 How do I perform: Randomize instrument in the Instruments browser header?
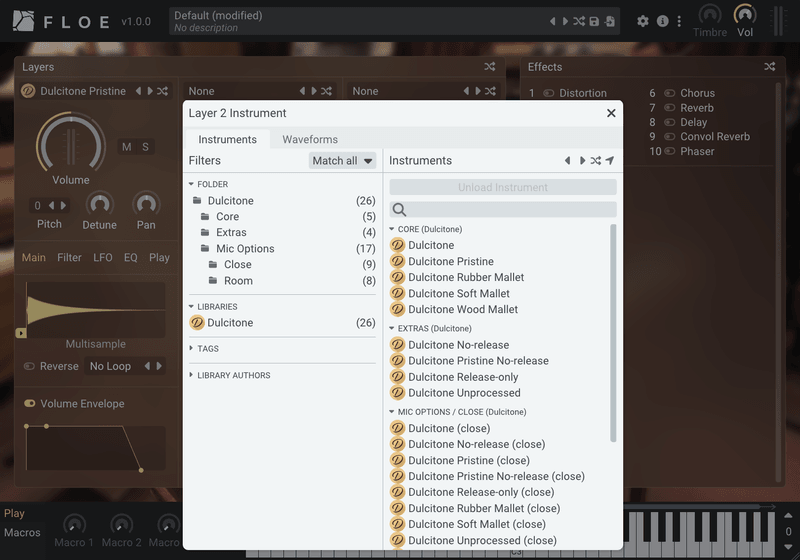coord(596,161)
